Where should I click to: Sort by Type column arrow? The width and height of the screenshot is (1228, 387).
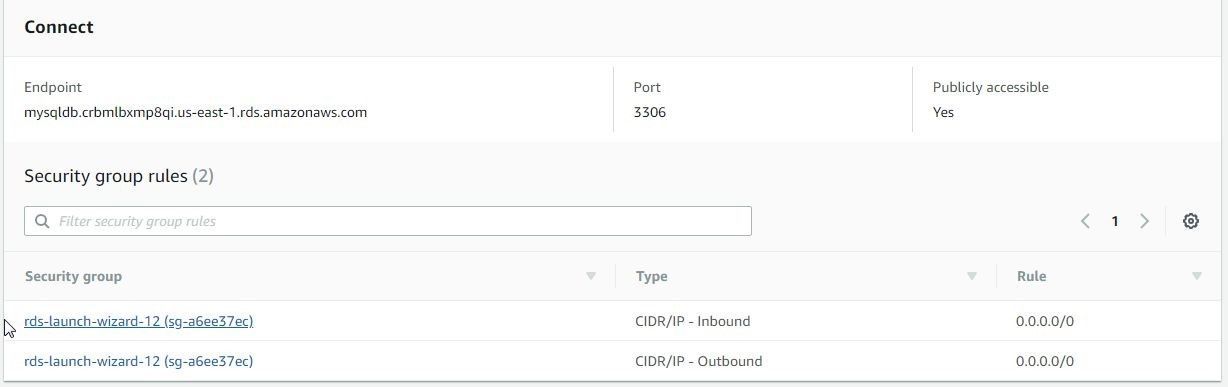[x=971, y=276]
